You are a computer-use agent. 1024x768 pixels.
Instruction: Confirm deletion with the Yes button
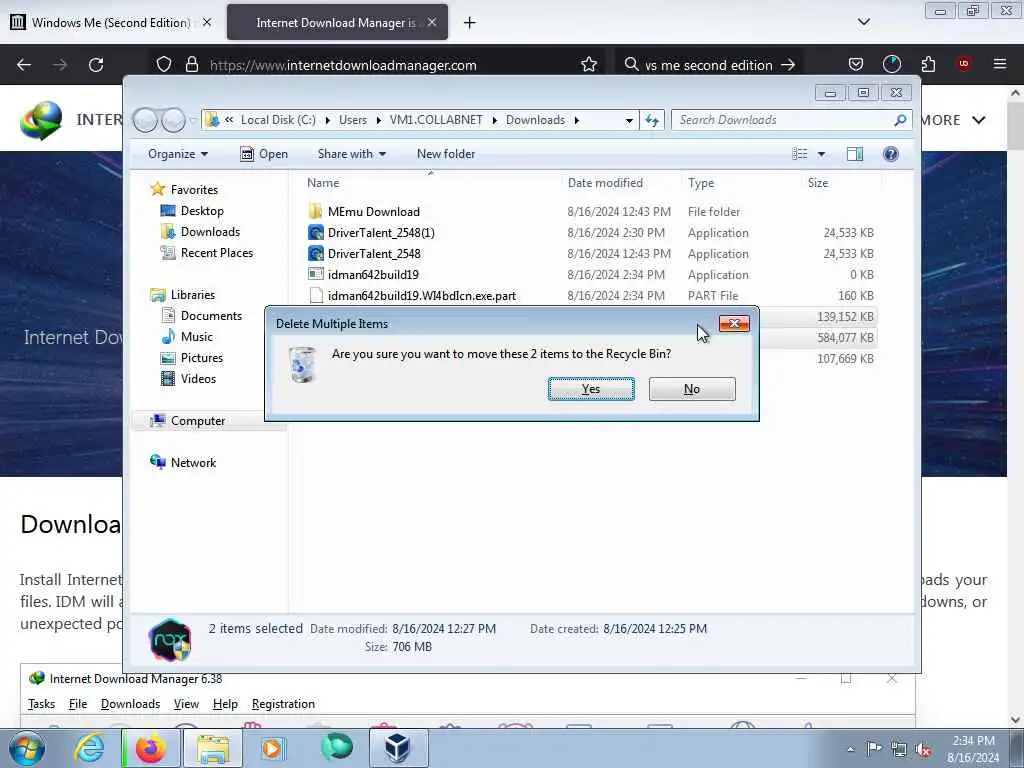(x=591, y=389)
